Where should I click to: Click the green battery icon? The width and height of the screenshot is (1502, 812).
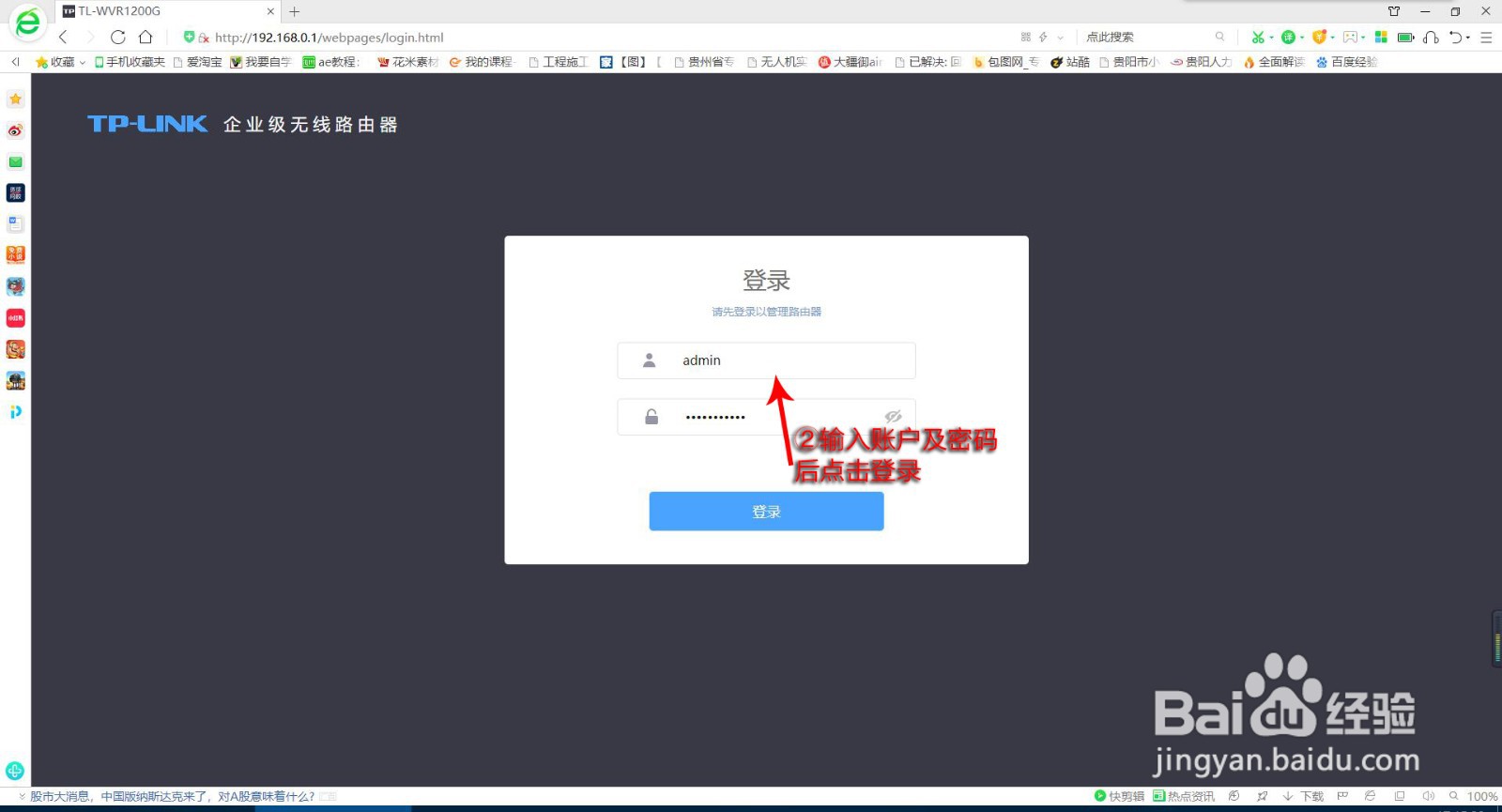pyautogui.click(x=1405, y=38)
